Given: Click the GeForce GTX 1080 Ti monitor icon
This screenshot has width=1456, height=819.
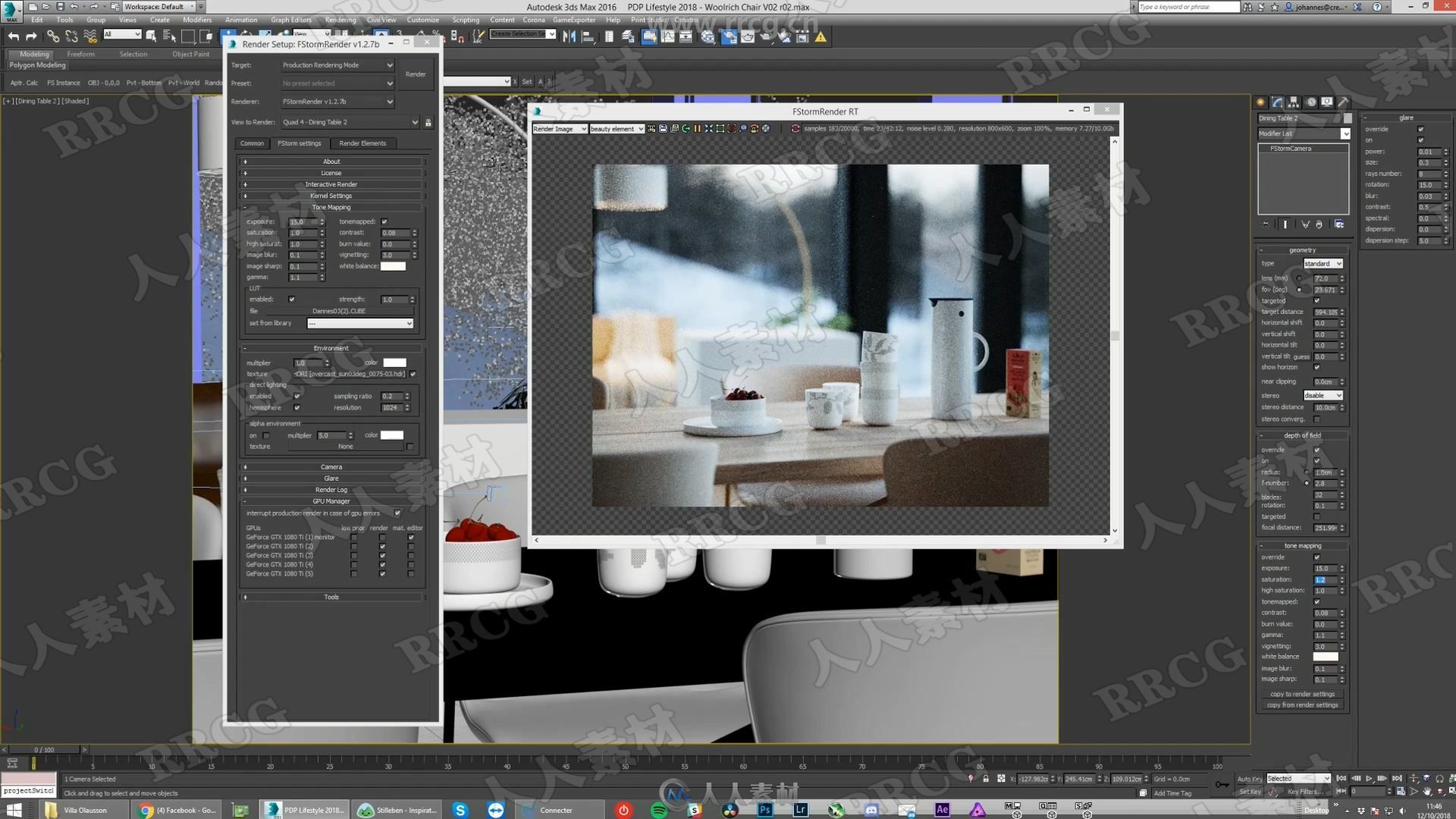Looking at the screenshot, I should pos(291,537).
